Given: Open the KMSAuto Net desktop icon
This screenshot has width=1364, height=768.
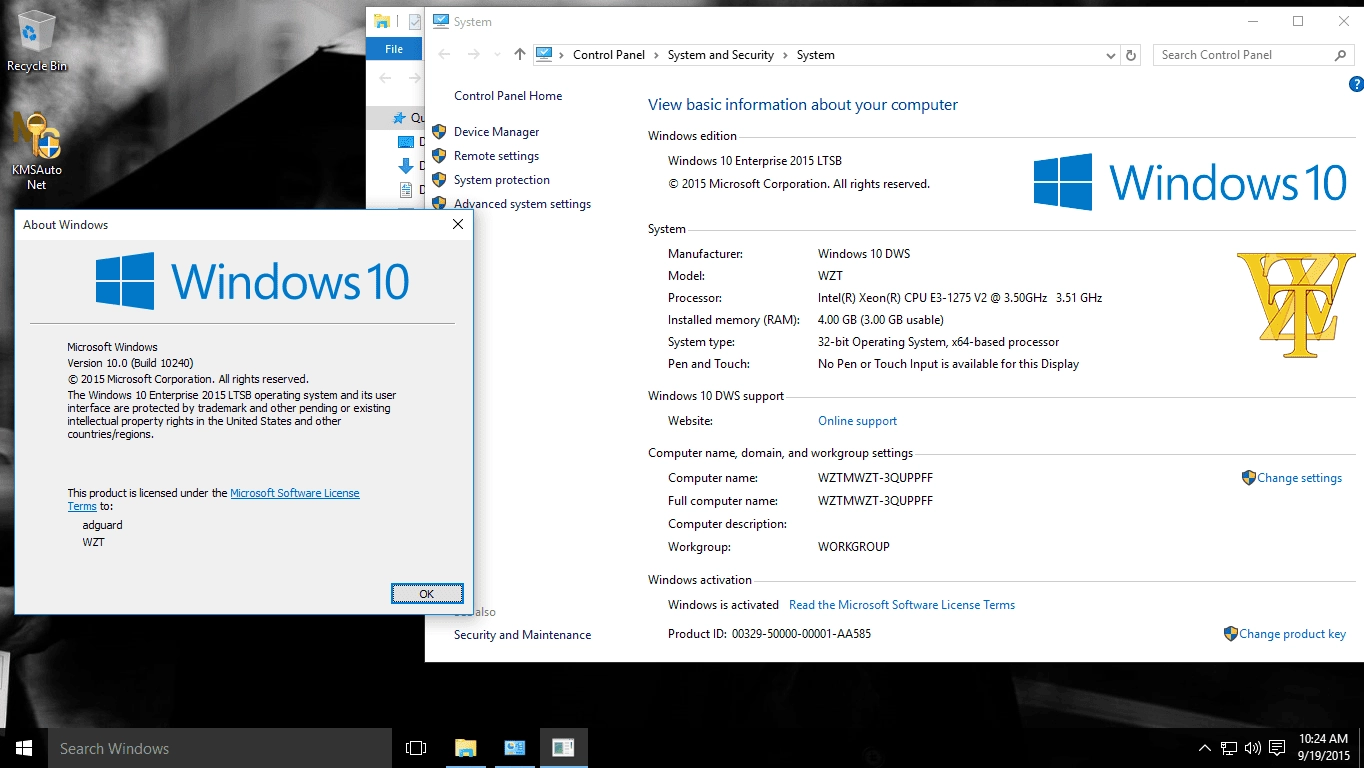Looking at the screenshot, I should (x=37, y=151).
